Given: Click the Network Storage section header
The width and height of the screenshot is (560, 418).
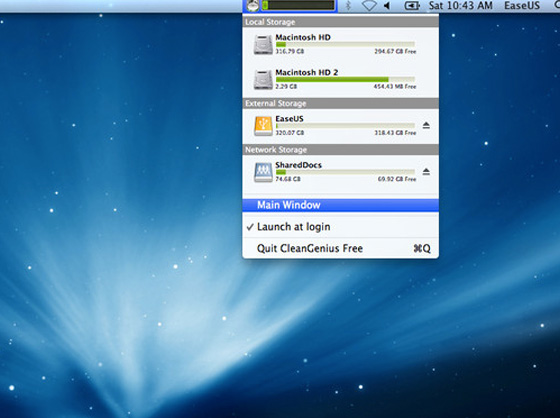Looking at the screenshot, I should click(340, 150).
